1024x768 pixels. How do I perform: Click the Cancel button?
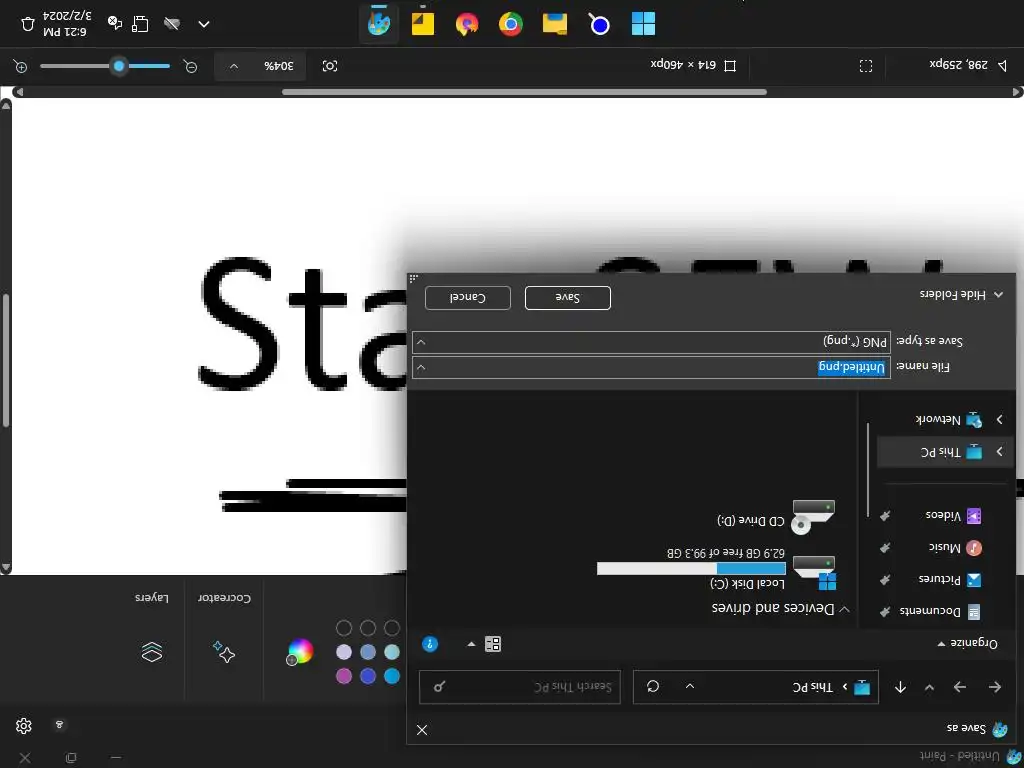point(468,298)
